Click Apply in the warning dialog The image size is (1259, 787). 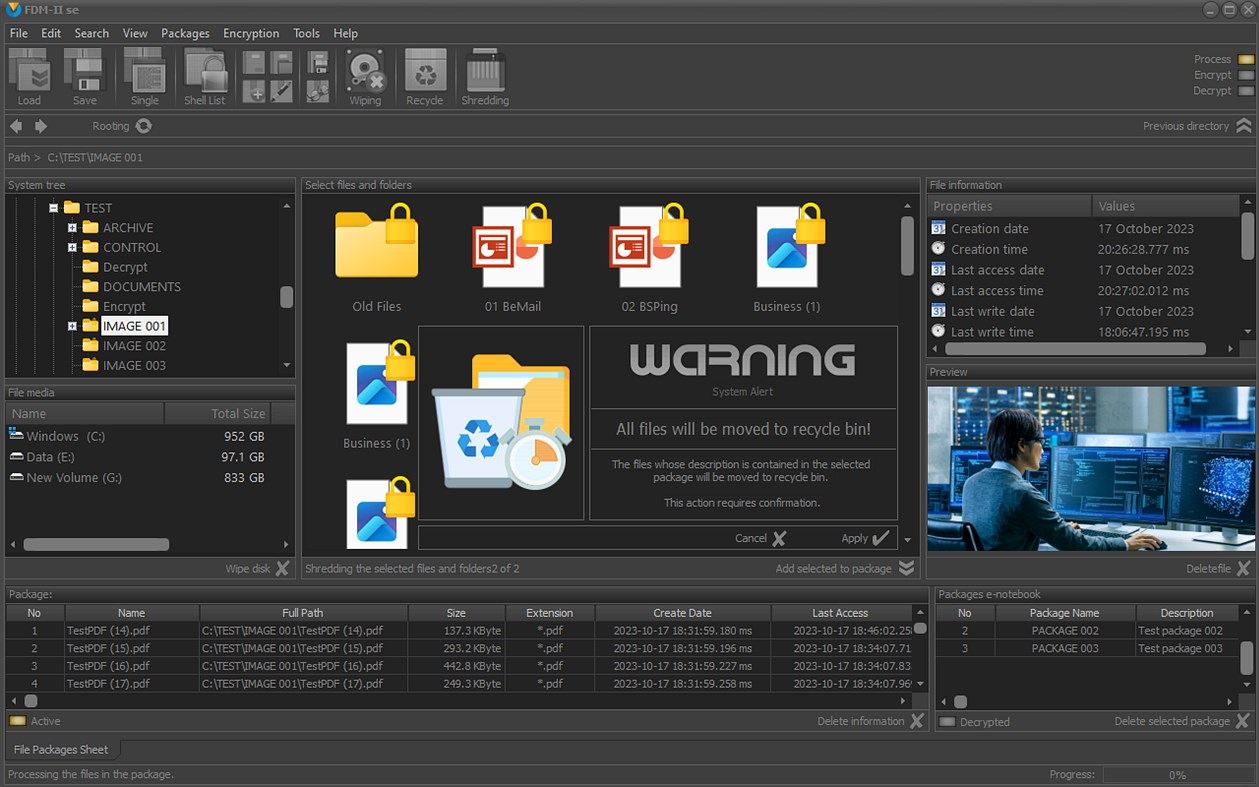865,538
